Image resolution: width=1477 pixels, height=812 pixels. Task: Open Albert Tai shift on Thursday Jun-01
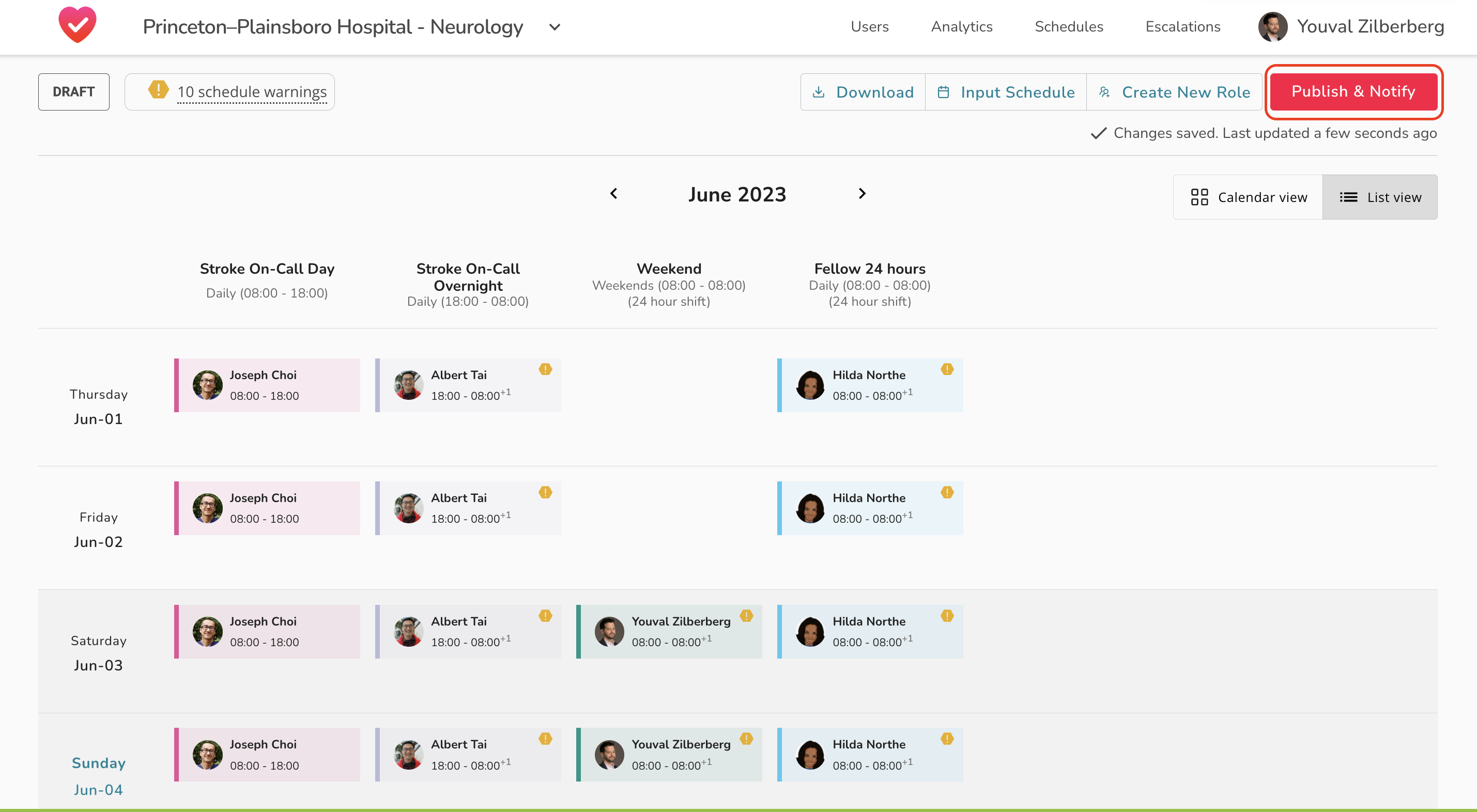(x=468, y=385)
